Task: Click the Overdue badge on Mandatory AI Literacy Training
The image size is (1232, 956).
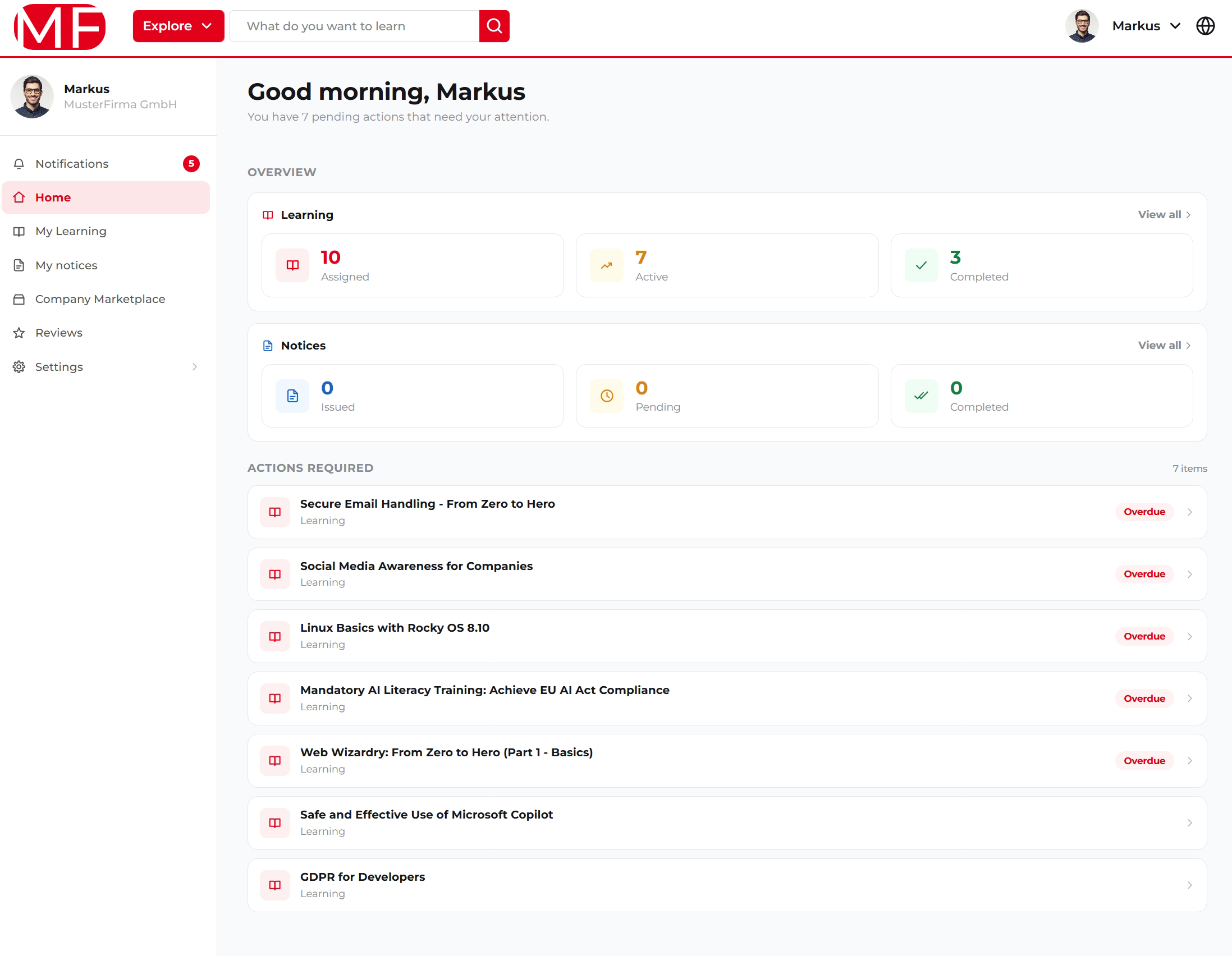Action: coord(1144,698)
